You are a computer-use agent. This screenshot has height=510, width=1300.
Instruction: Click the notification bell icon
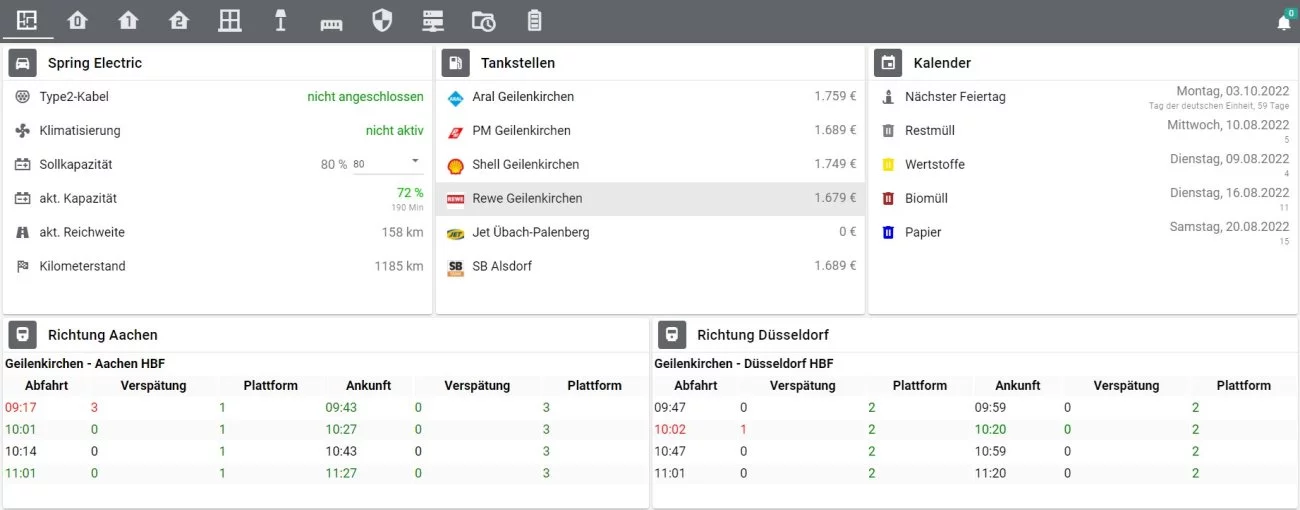click(1284, 22)
